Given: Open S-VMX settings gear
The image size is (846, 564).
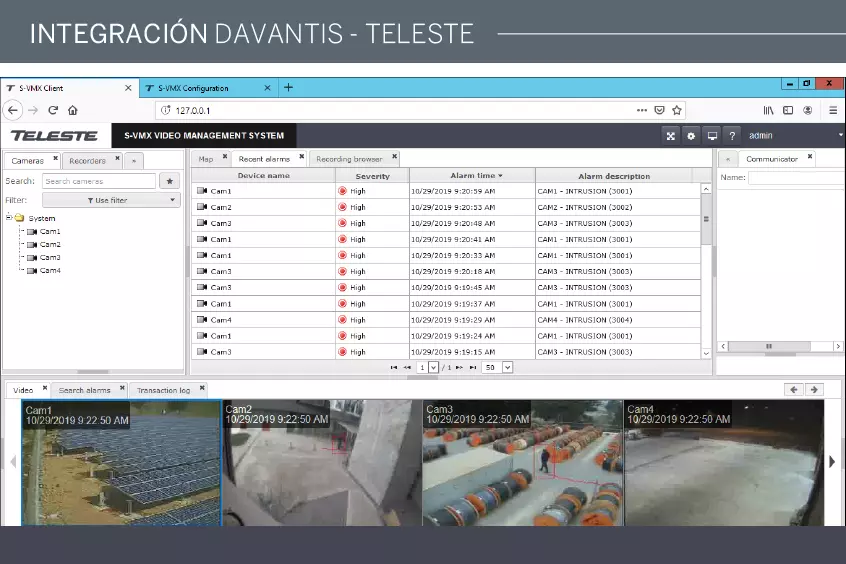Looking at the screenshot, I should tap(691, 136).
